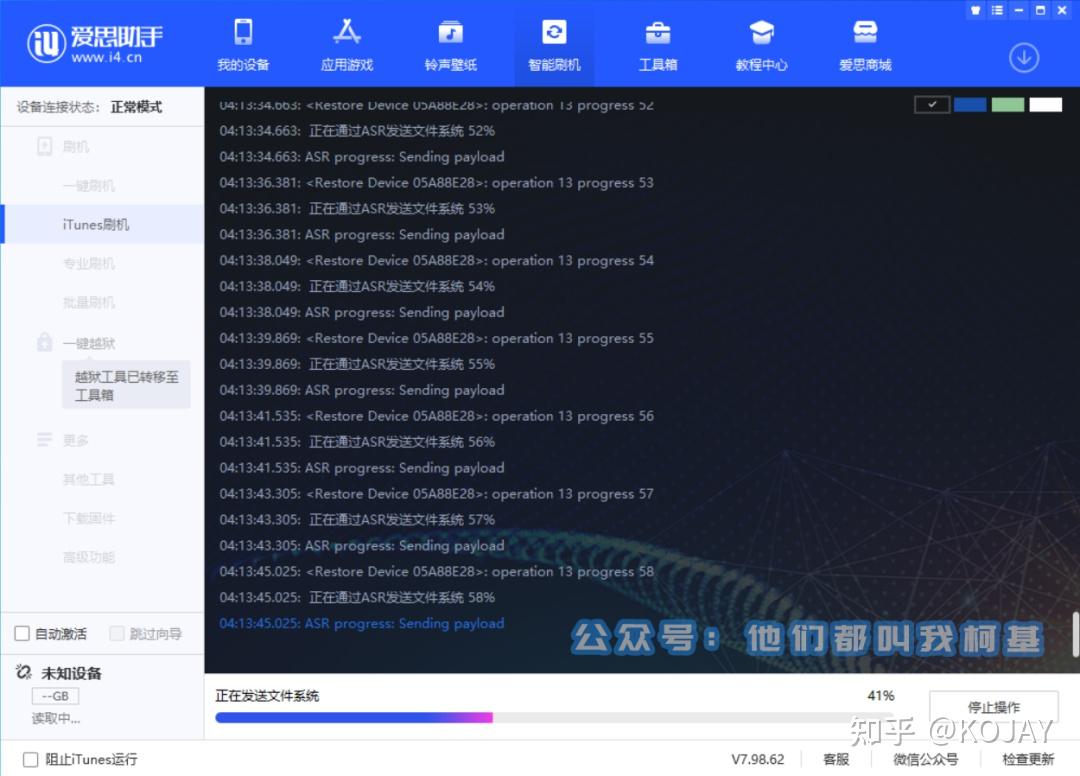Select the dark checked log theme swatch
The height and width of the screenshot is (776, 1080).
[932, 105]
